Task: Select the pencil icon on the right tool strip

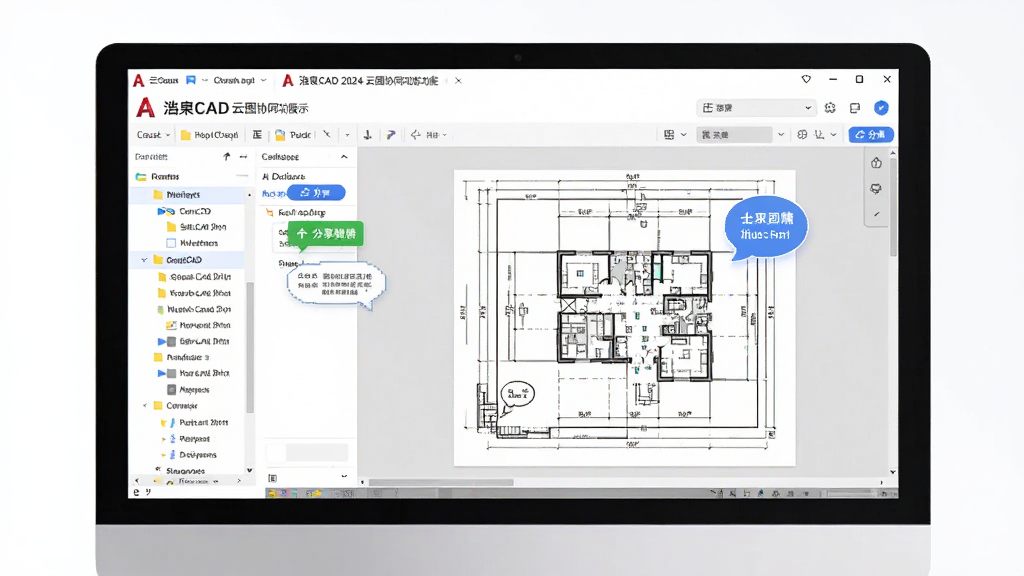Action: point(876,214)
